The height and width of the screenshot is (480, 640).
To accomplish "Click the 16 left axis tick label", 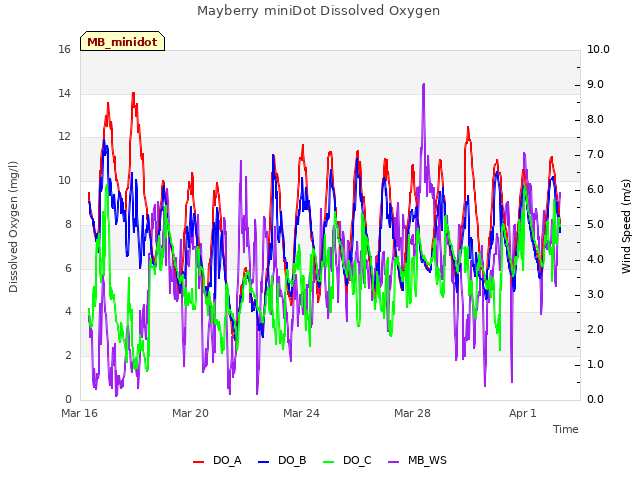I will coord(64,49).
